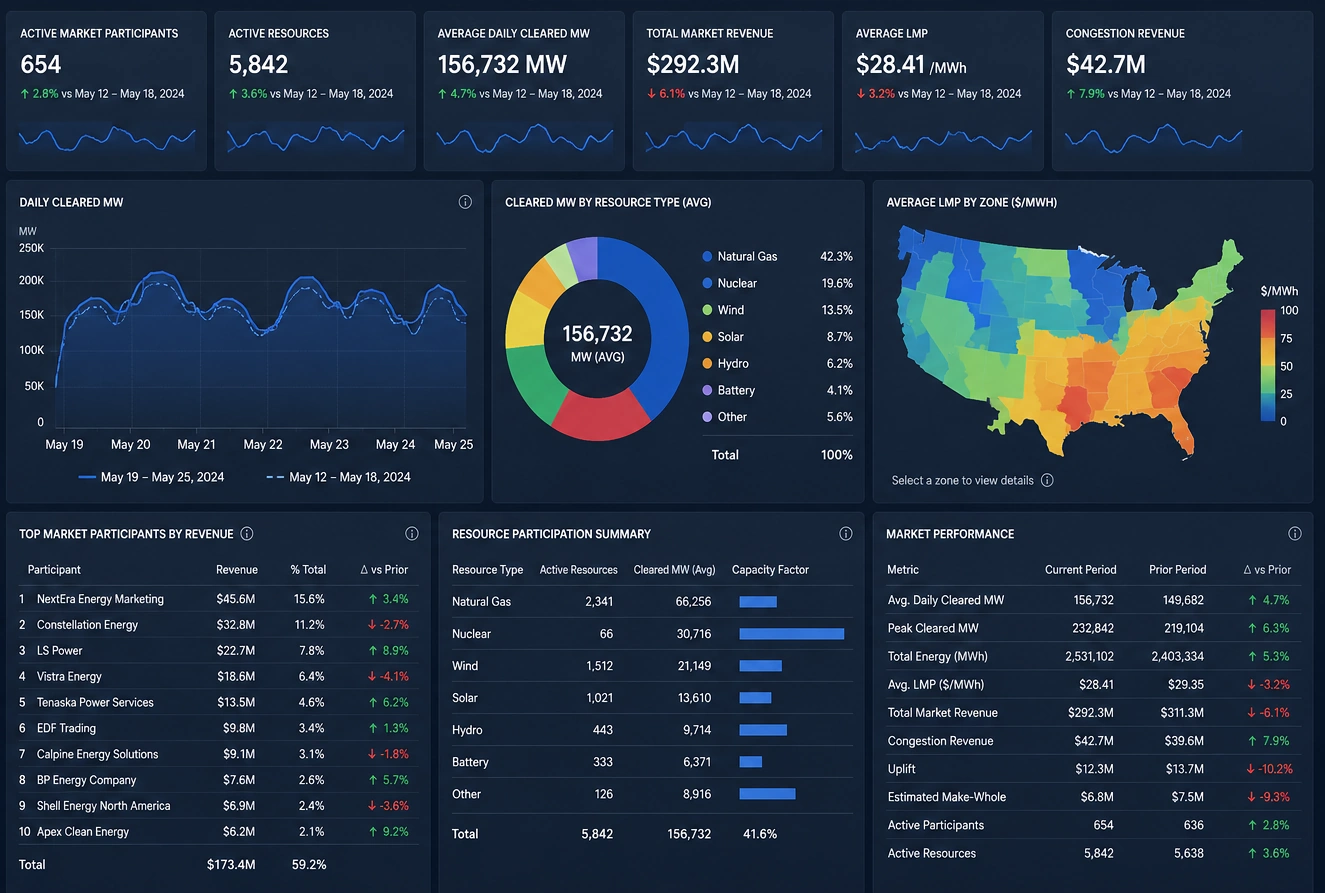Click sparkline in Total Market Revenue card
Screen dimensions: 1325x893
coord(734,138)
